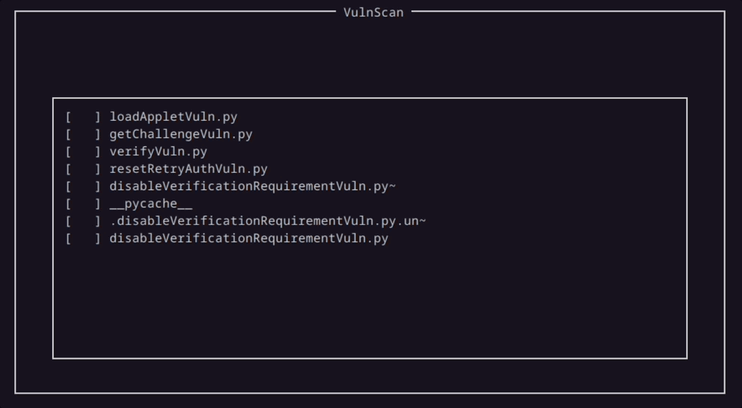Select the final disableVerificationRequirementVuln.py file name
The image size is (742, 408).
248,238
